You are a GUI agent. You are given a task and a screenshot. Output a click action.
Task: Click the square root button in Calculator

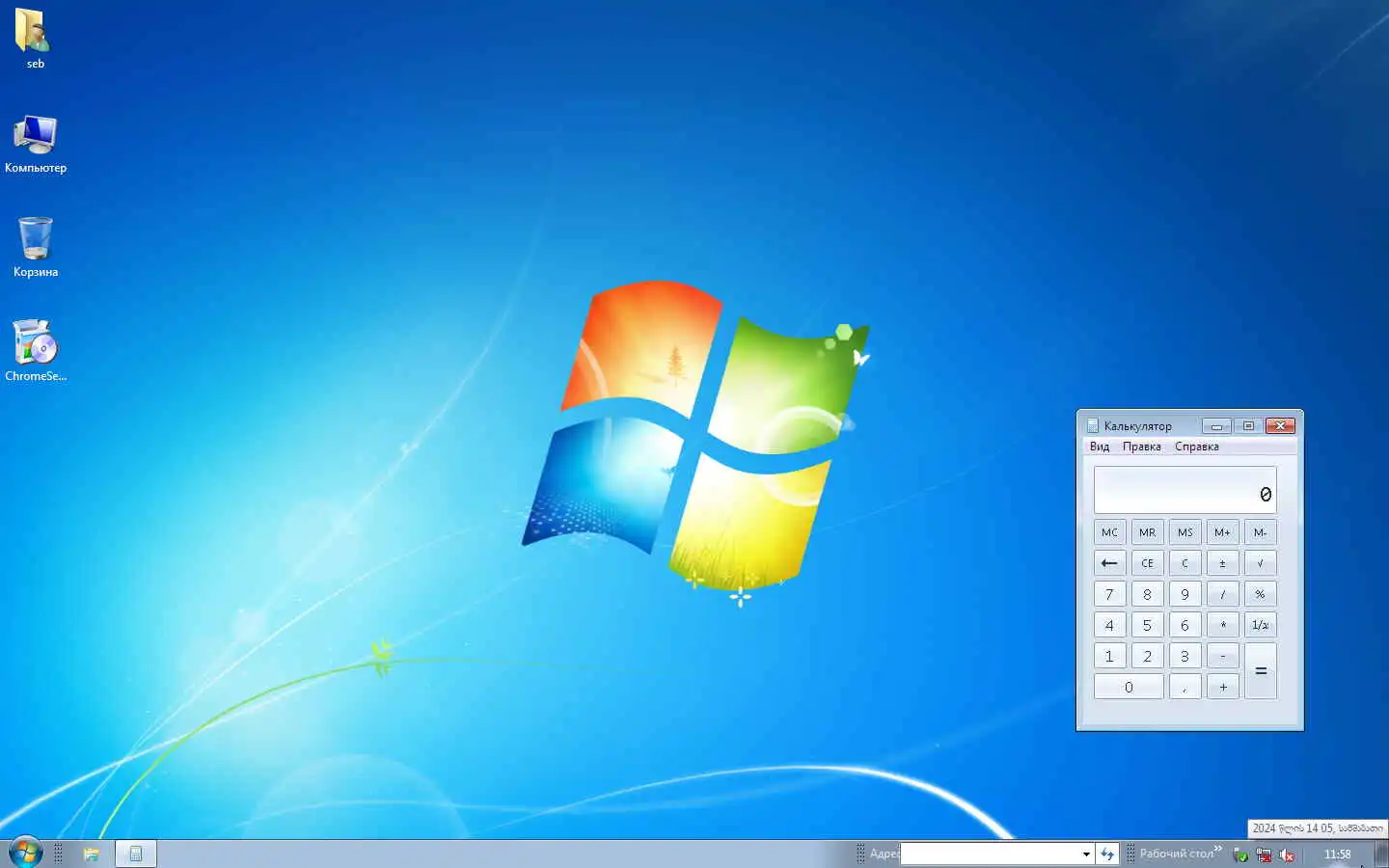[x=1260, y=563]
